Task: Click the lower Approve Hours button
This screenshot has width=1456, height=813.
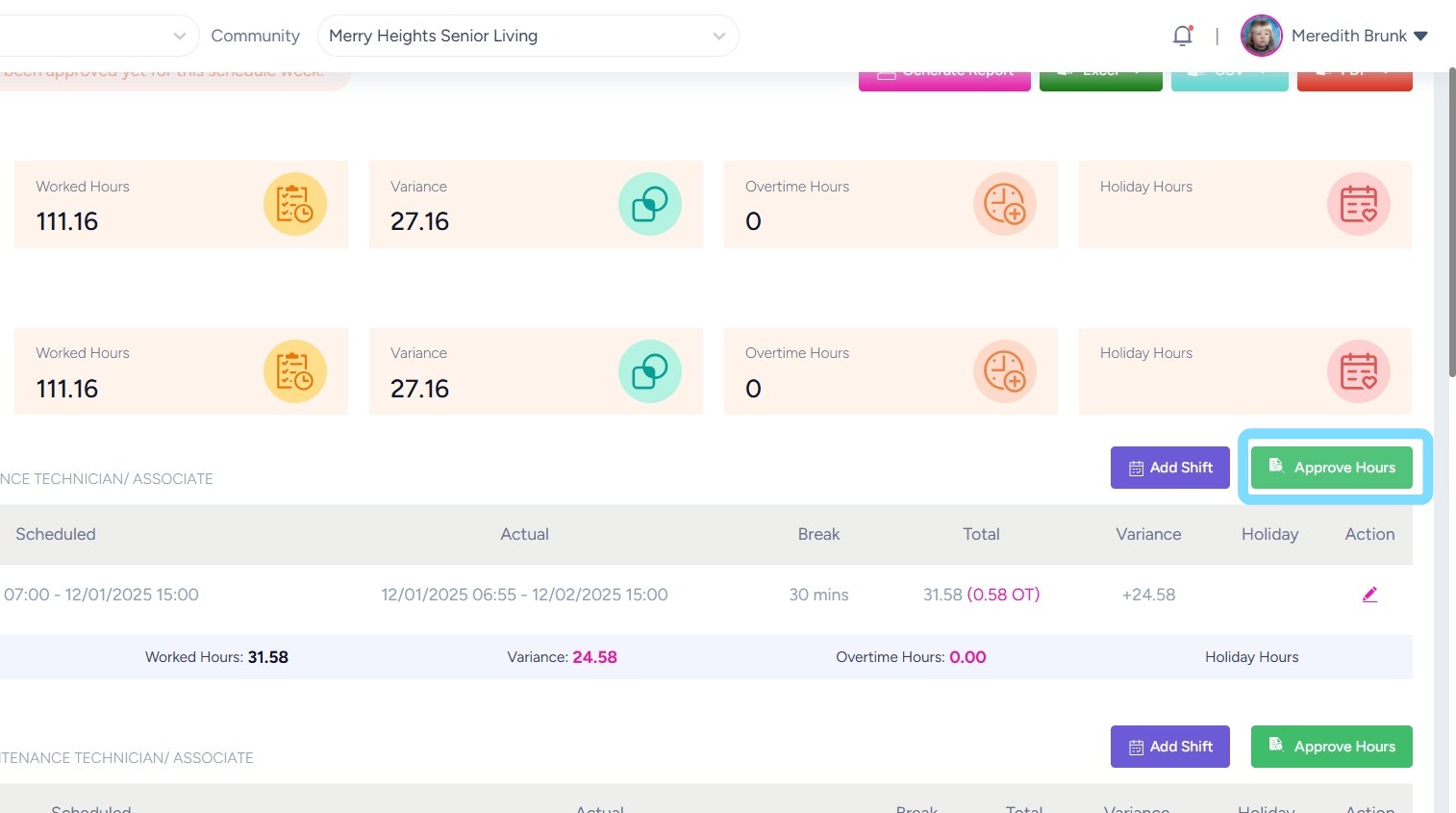Action: [1331, 747]
